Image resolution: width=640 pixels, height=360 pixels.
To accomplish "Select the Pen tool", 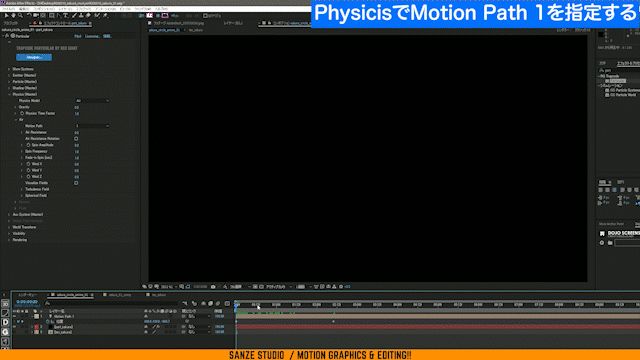I will pyautogui.click(x=59, y=16).
